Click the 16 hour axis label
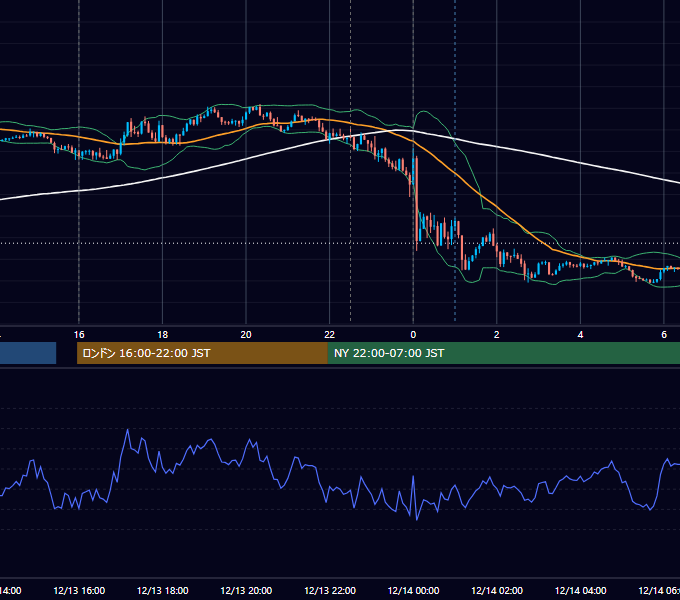 coord(79,335)
